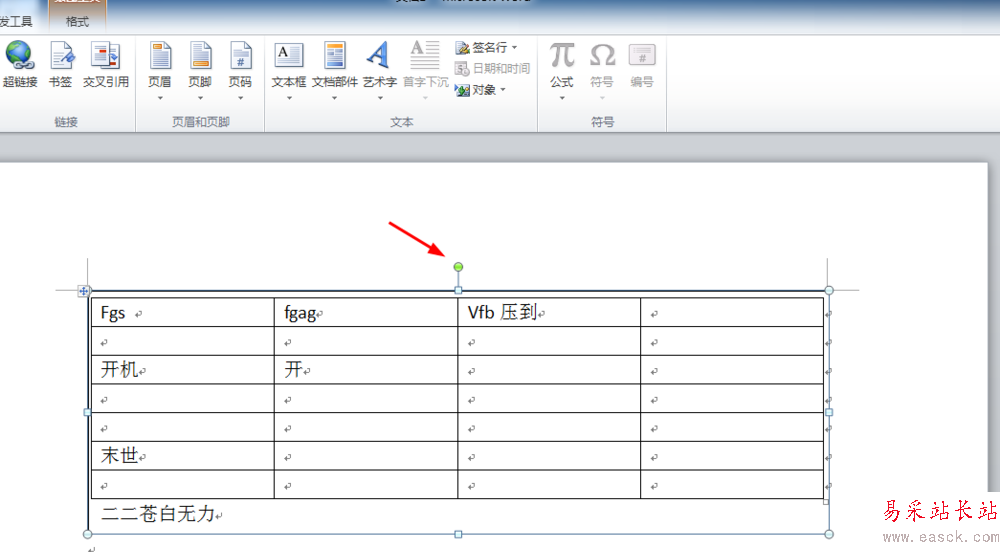
Task: Insert a 公式 equation
Action: click(562, 56)
